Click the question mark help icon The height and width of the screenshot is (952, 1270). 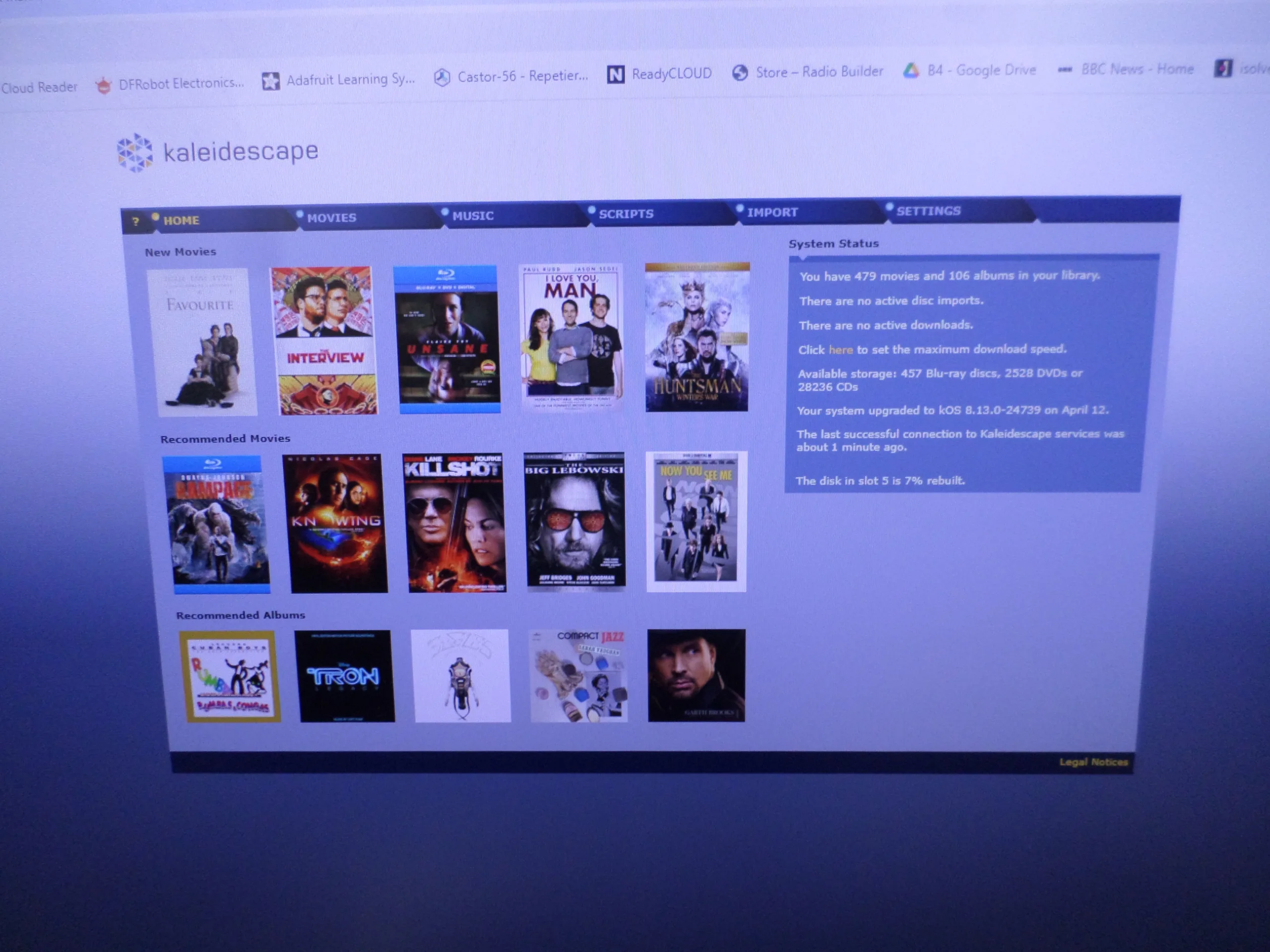tap(135, 222)
